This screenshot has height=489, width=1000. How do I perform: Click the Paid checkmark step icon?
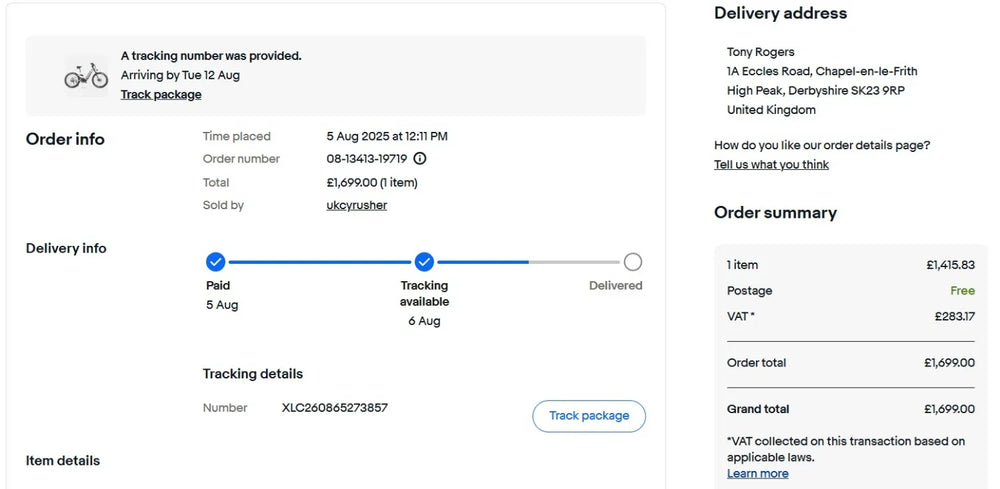(216, 262)
